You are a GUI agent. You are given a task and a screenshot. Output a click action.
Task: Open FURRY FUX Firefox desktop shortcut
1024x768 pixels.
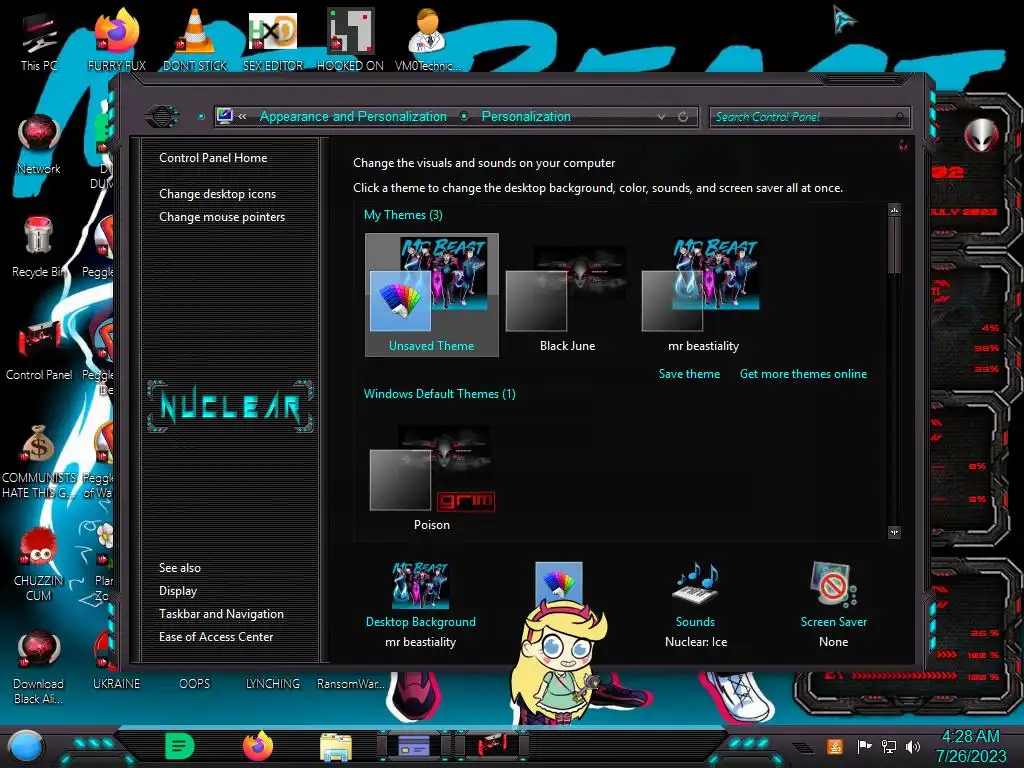117,39
